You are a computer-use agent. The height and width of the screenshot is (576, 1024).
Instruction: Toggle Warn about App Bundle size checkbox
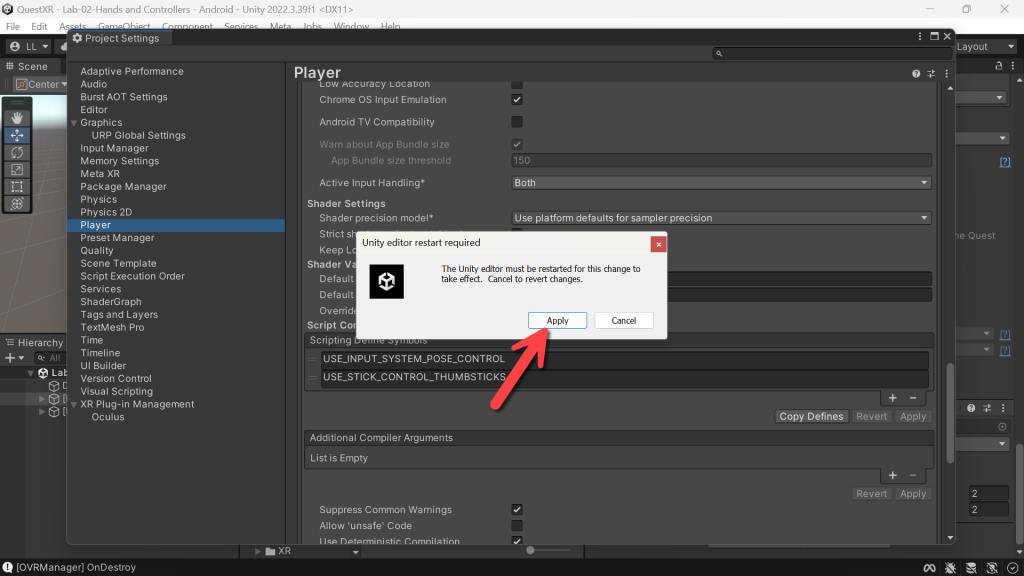tap(517, 144)
